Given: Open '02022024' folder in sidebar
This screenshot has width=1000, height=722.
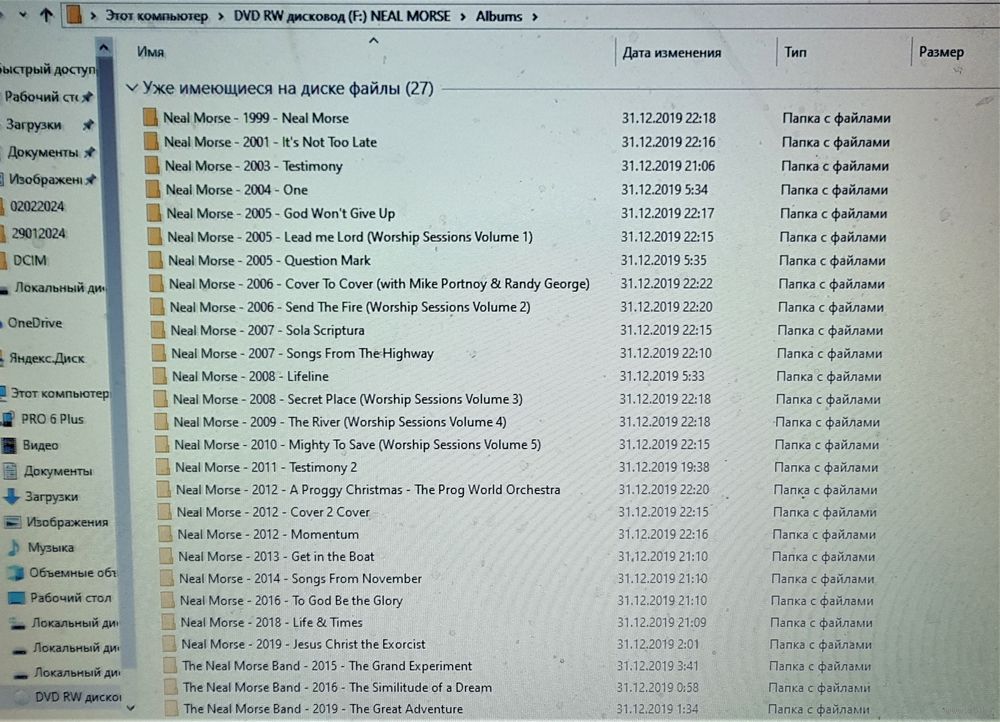Looking at the screenshot, I should (37, 206).
